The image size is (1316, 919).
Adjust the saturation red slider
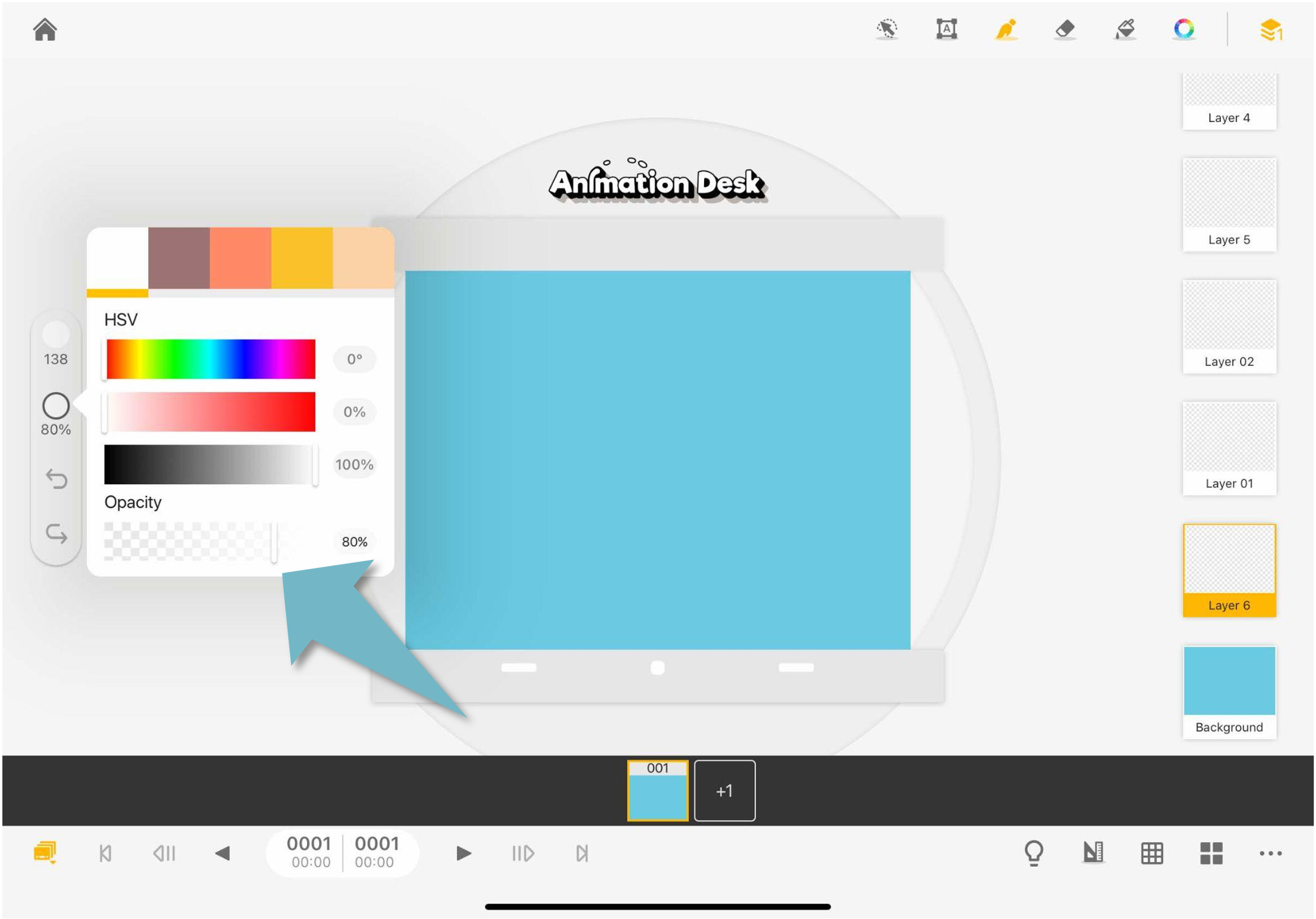coord(210,411)
